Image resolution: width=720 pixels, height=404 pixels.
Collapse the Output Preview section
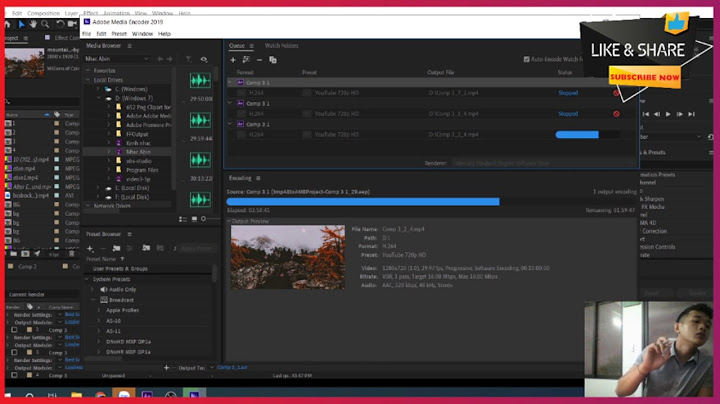coord(229,221)
